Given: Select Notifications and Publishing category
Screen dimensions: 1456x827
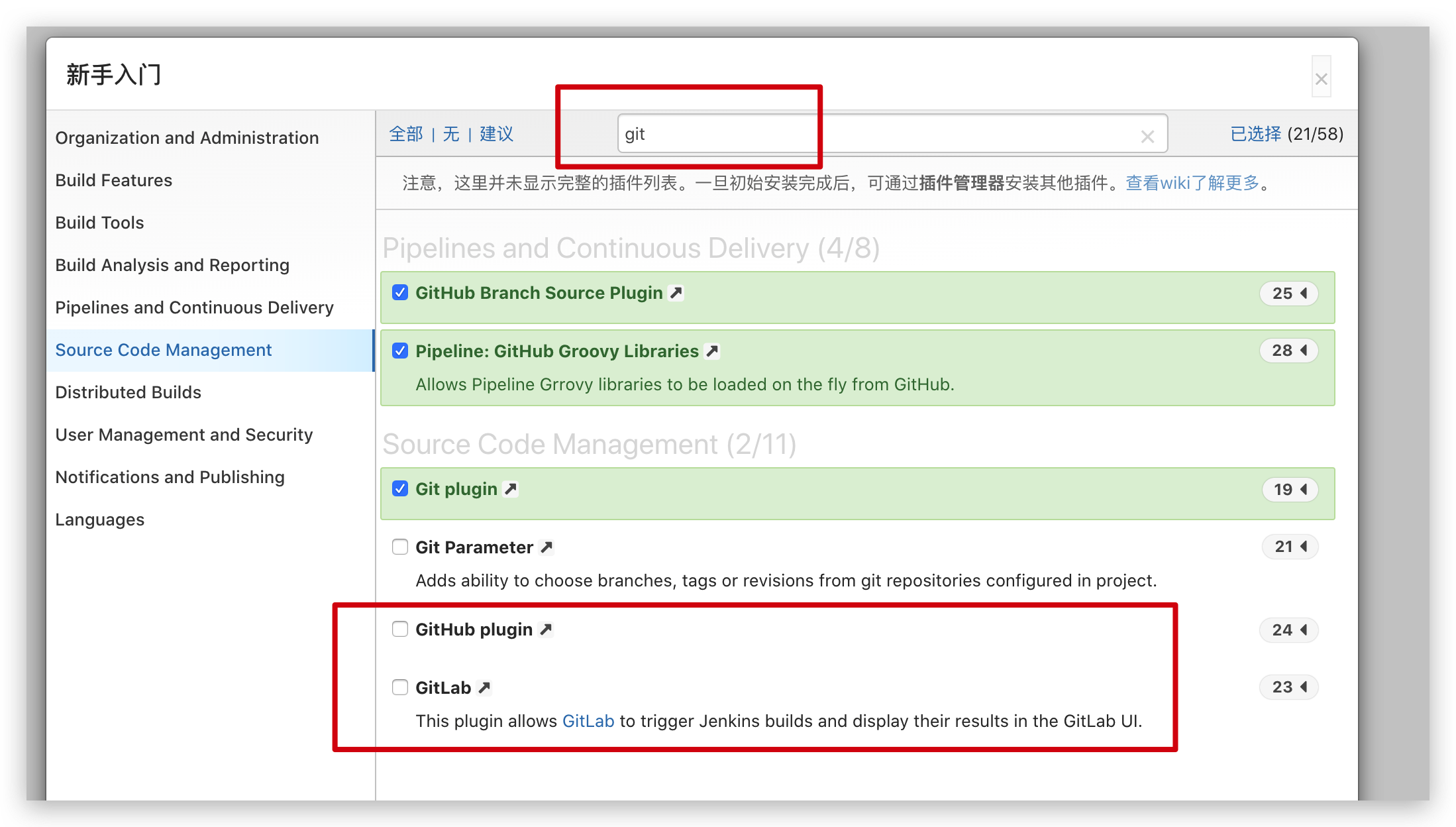Looking at the screenshot, I should tap(211, 477).
